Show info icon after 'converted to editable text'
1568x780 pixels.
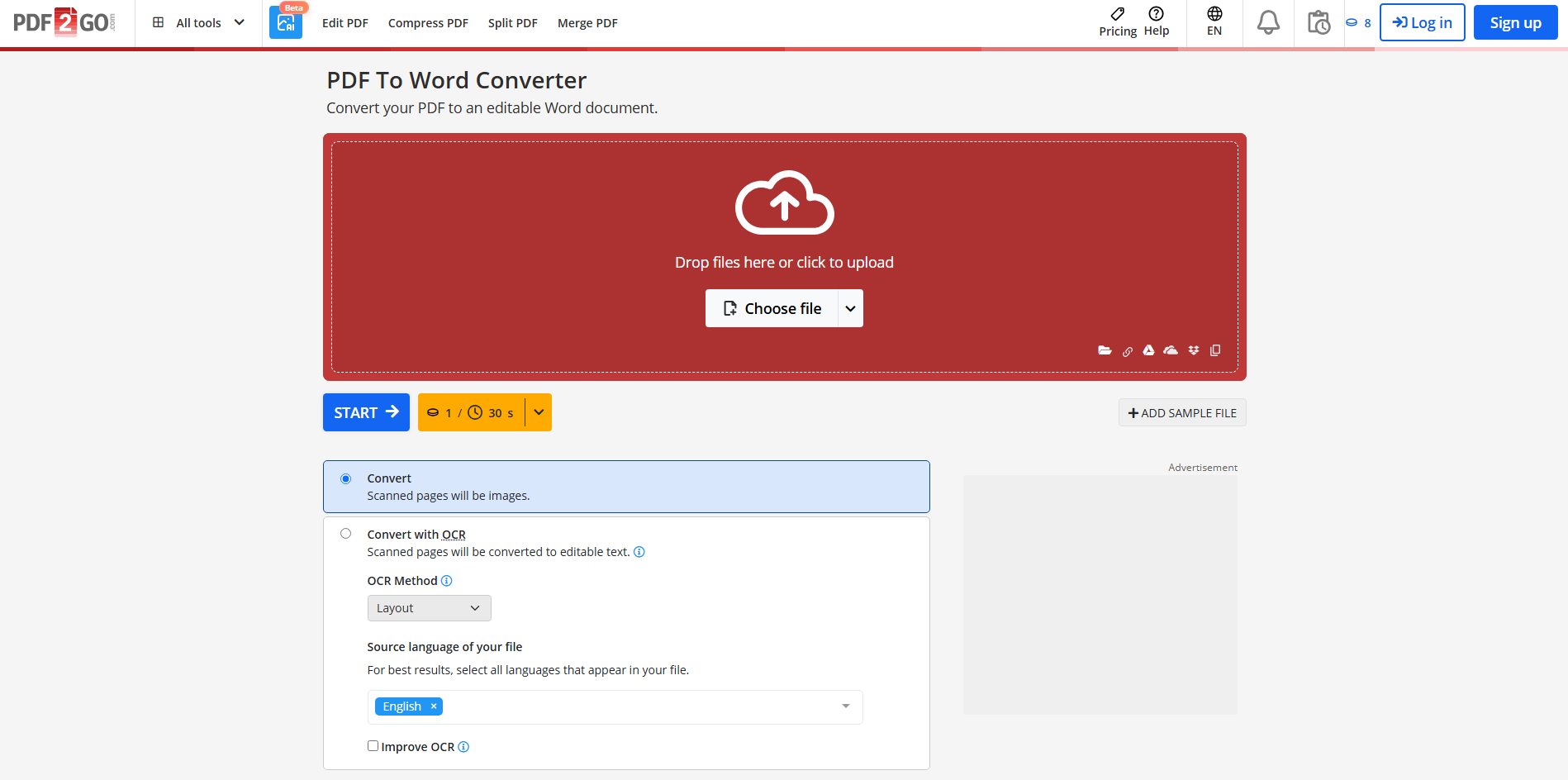pos(639,552)
